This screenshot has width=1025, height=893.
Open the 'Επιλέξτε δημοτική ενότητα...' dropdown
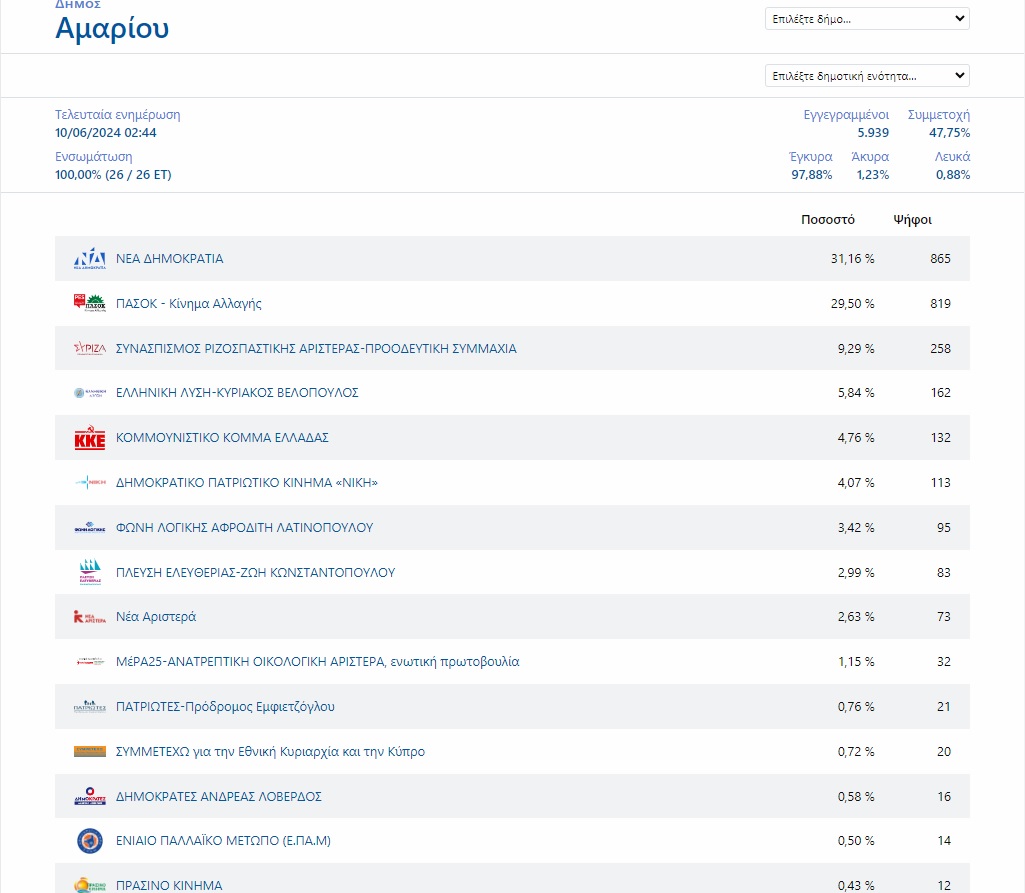click(867, 76)
